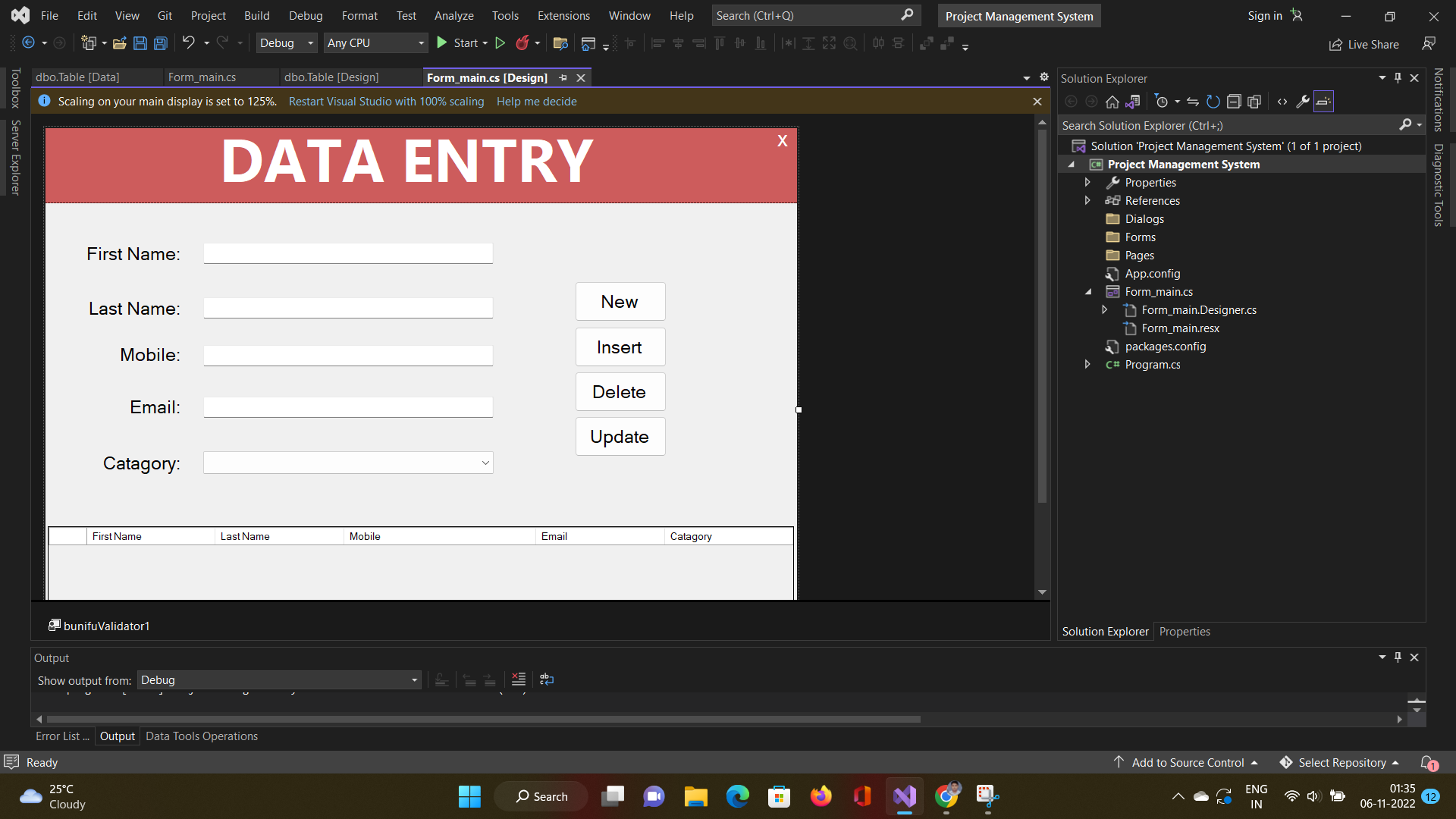This screenshot has width=1456, height=819.
Task: Click the Save icon in toolbar
Action: tap(140, 43)
